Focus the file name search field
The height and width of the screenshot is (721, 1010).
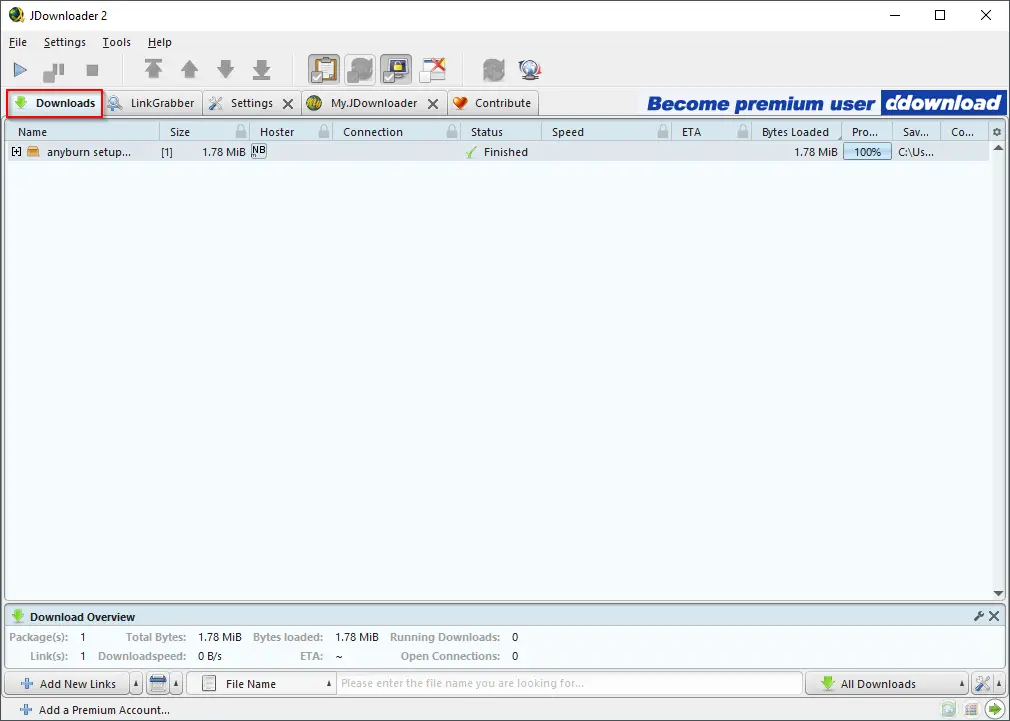571,683
